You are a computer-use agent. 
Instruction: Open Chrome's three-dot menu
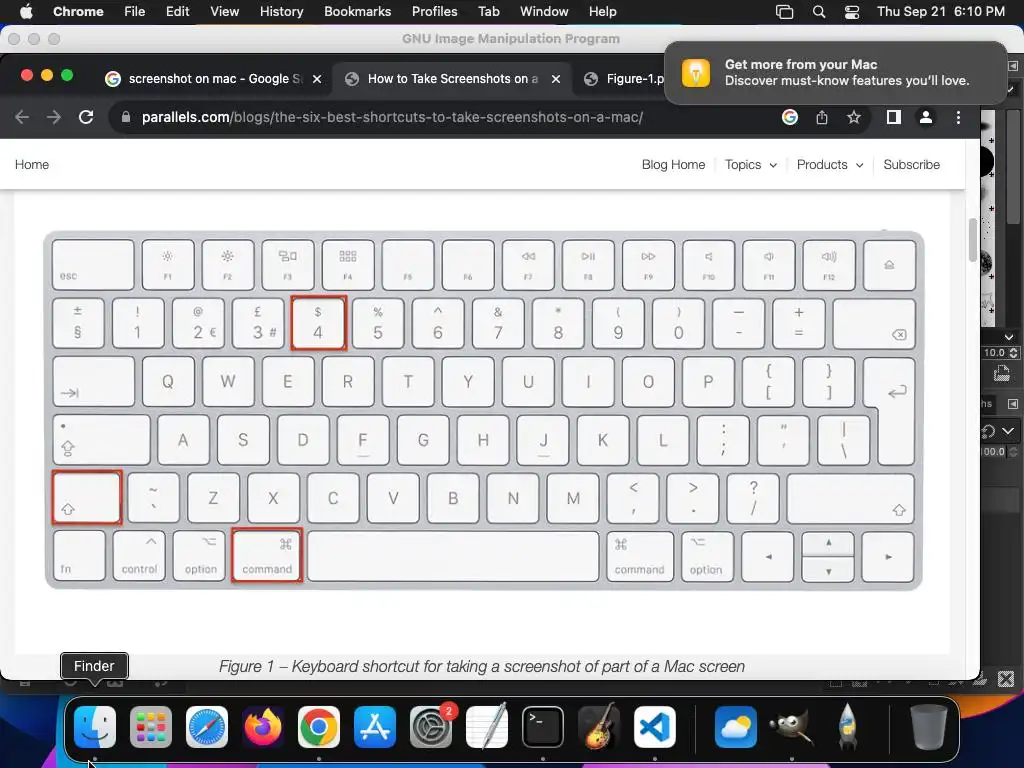pyautogui.click(x=958, y=117)
